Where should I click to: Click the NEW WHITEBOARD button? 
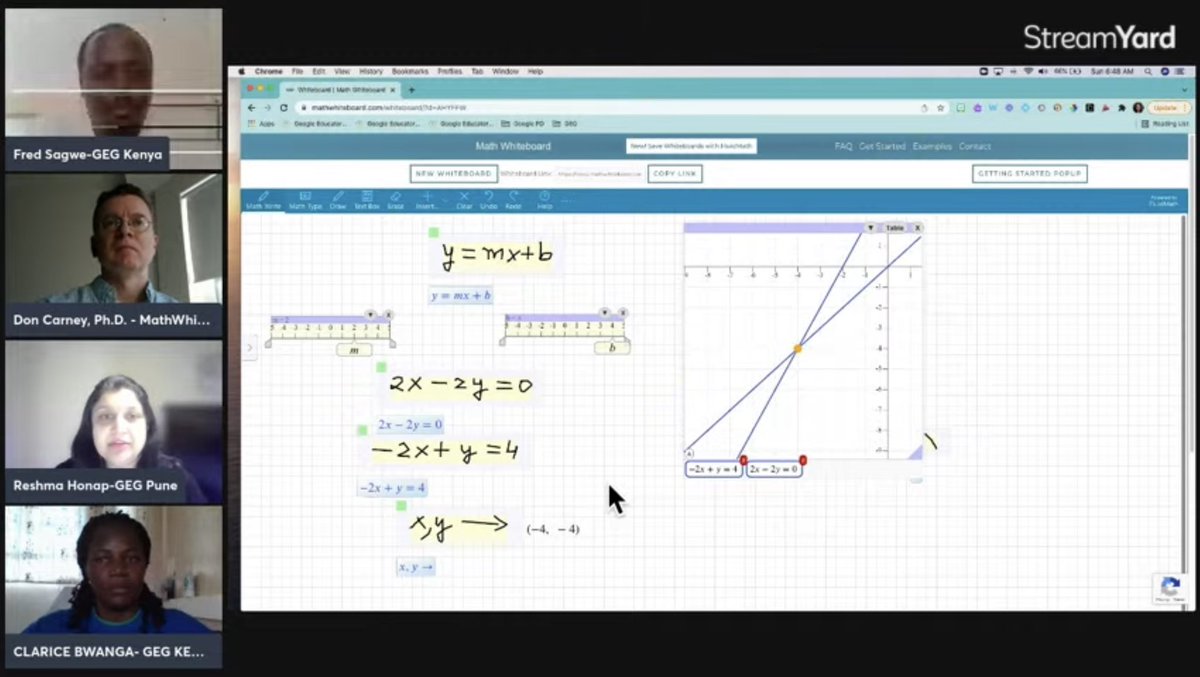[x=453, y=174]
